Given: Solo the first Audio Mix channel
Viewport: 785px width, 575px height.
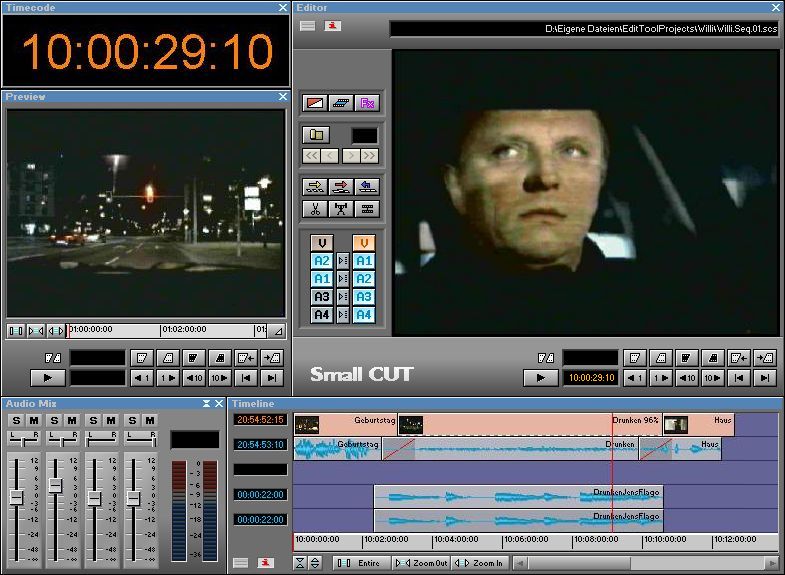Looking at the screenshot, I should pyautogui.click(x=17, y=420).
